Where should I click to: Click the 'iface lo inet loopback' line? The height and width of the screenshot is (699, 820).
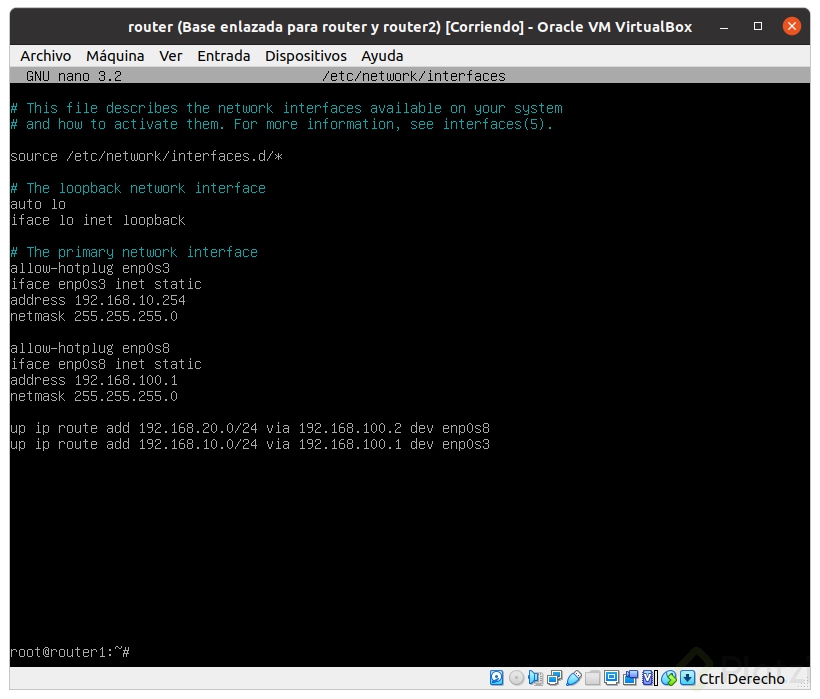(98, 220)
